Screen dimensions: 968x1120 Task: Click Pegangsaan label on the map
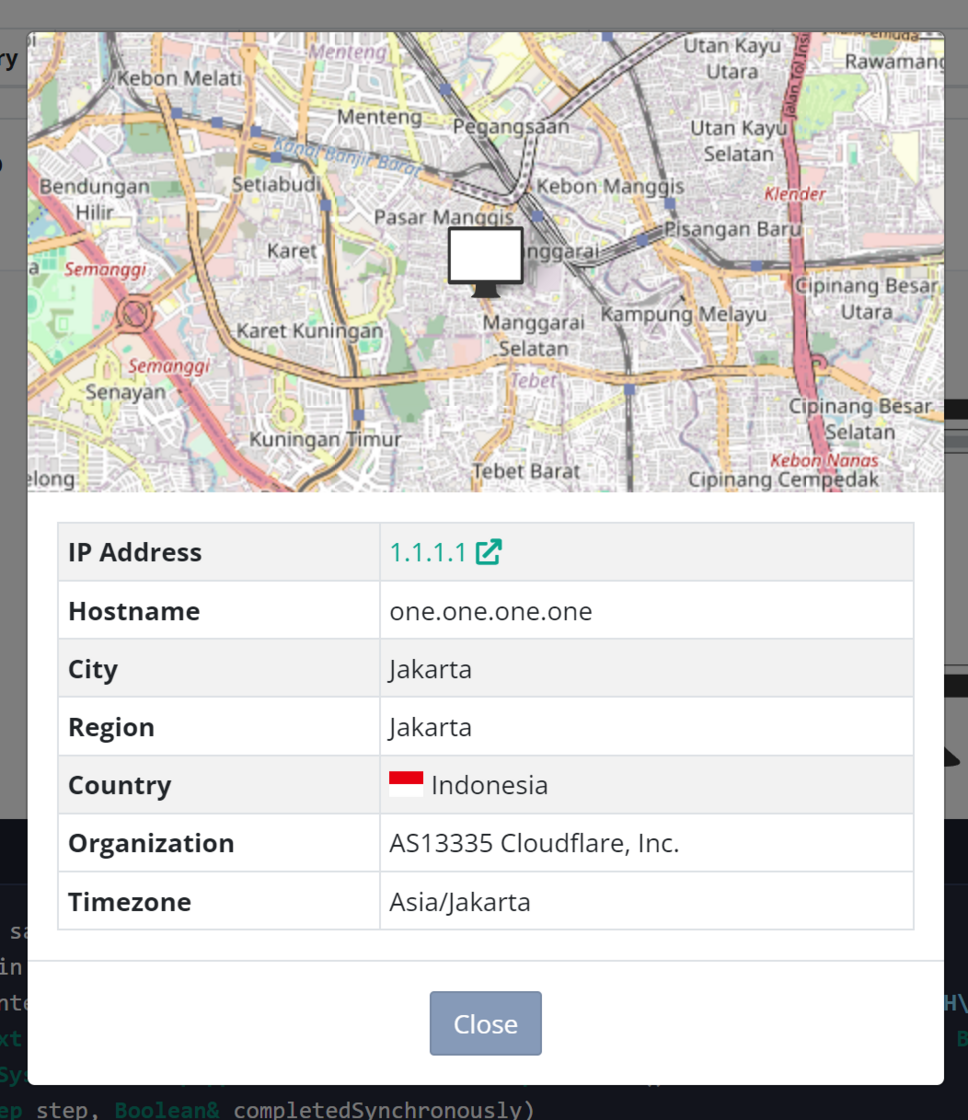tap(512, 126)
